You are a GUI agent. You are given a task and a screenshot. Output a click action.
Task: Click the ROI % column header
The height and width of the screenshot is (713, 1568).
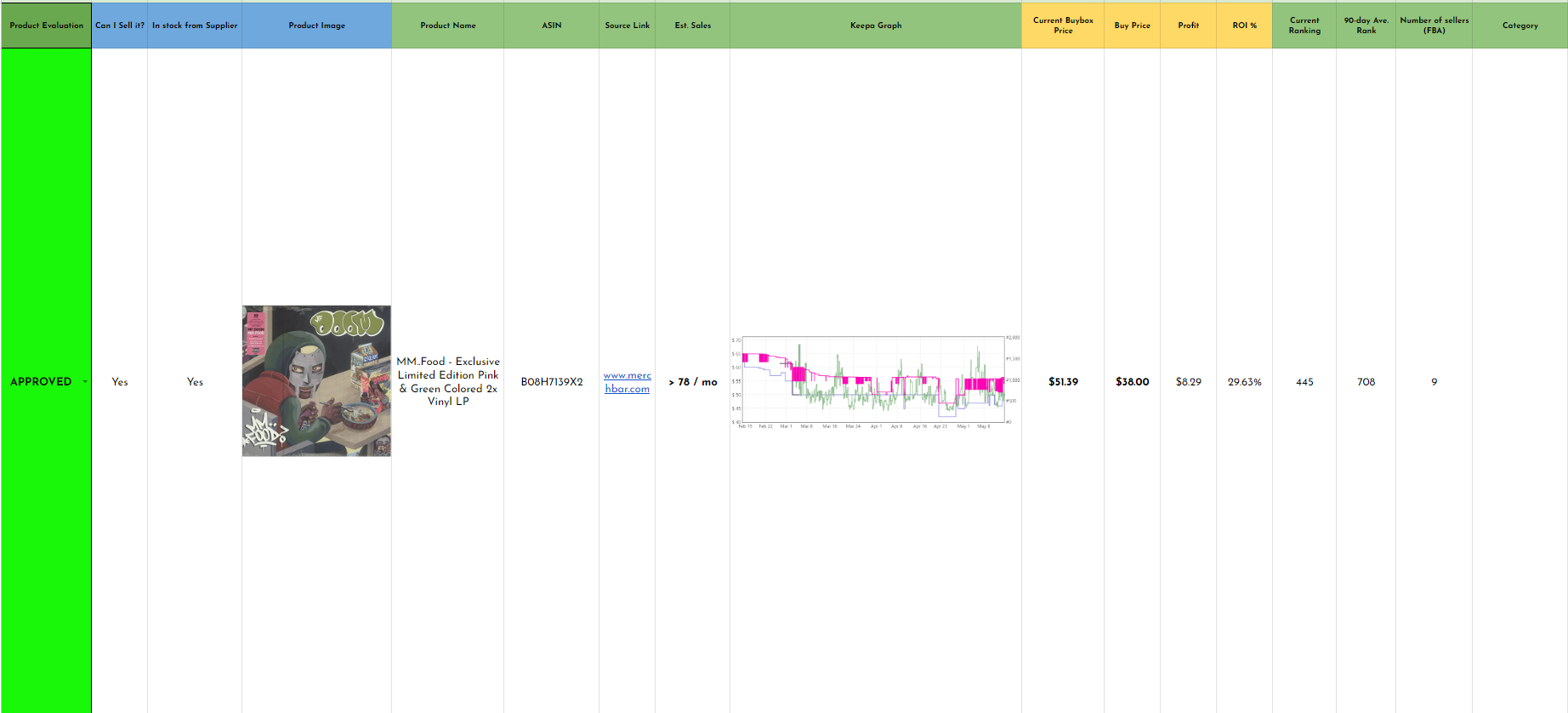tap(1244, 26)
